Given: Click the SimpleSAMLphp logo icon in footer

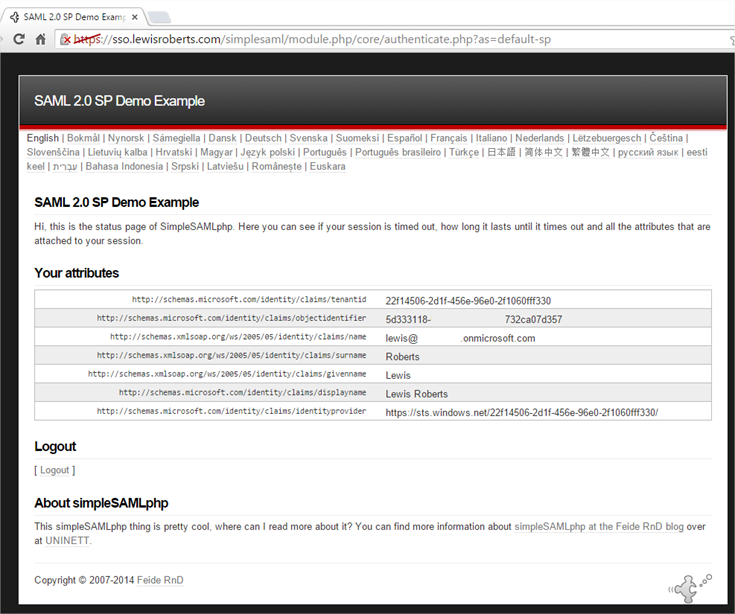Looking at the screenshot, I should [x=690, y=587].
